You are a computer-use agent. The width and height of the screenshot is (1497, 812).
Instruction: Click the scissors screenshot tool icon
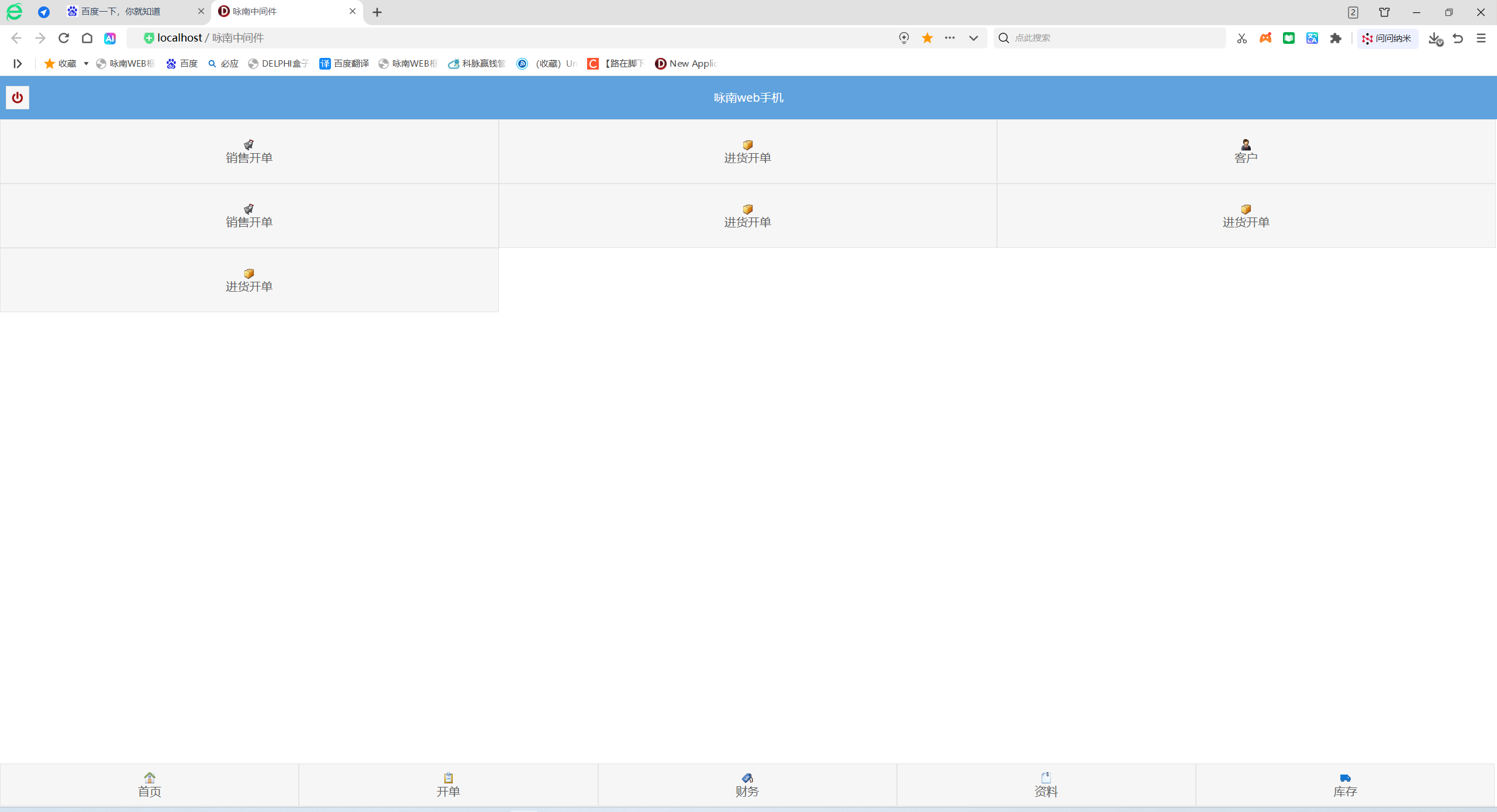pos(1241,38)
